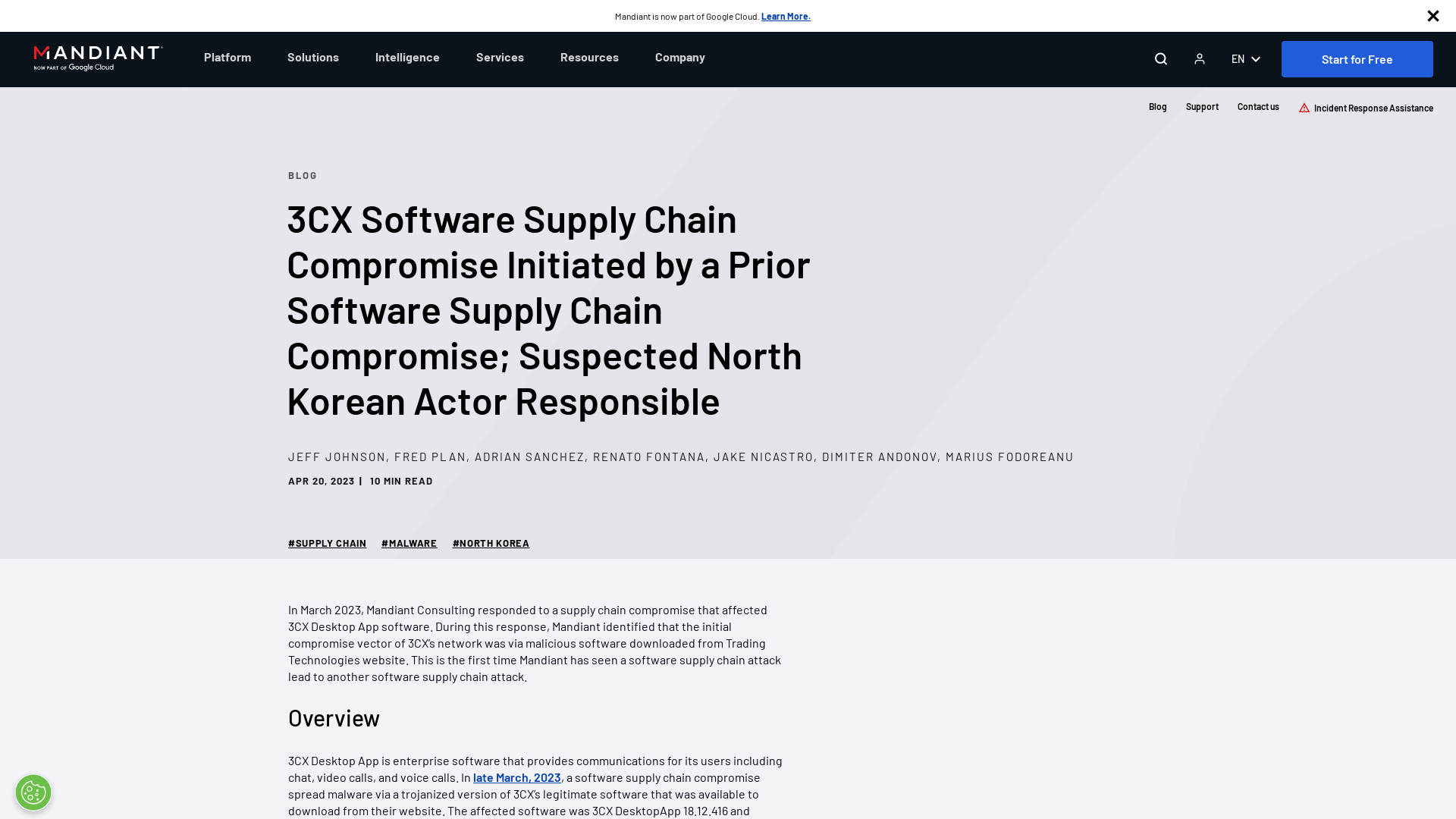
Task: Expand the Platform navigation dropdown
Action: (227, 57)
